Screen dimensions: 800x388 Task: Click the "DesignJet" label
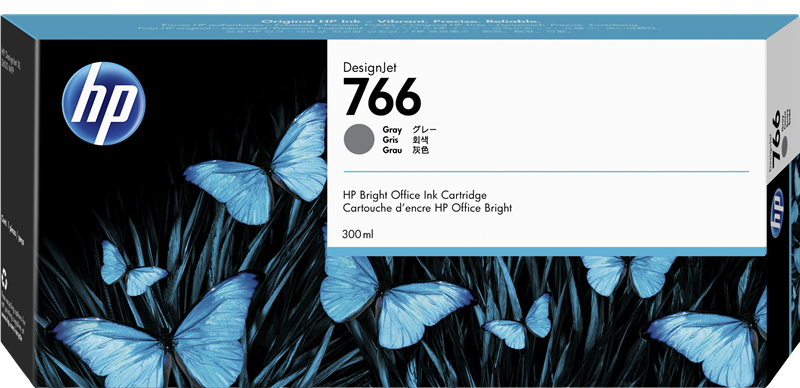[370, 67]
